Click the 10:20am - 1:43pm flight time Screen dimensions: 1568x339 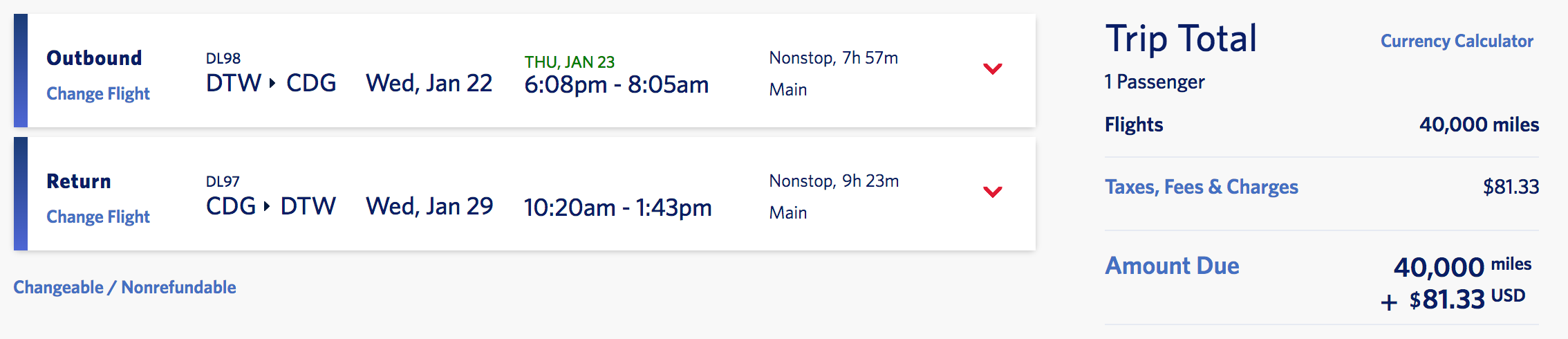(x=617, y=208)
